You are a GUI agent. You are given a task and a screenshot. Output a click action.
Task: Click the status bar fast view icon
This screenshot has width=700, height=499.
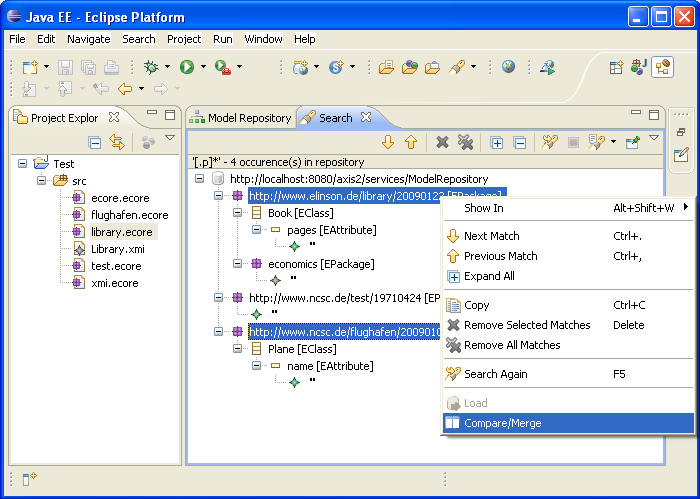coord(29,478)
